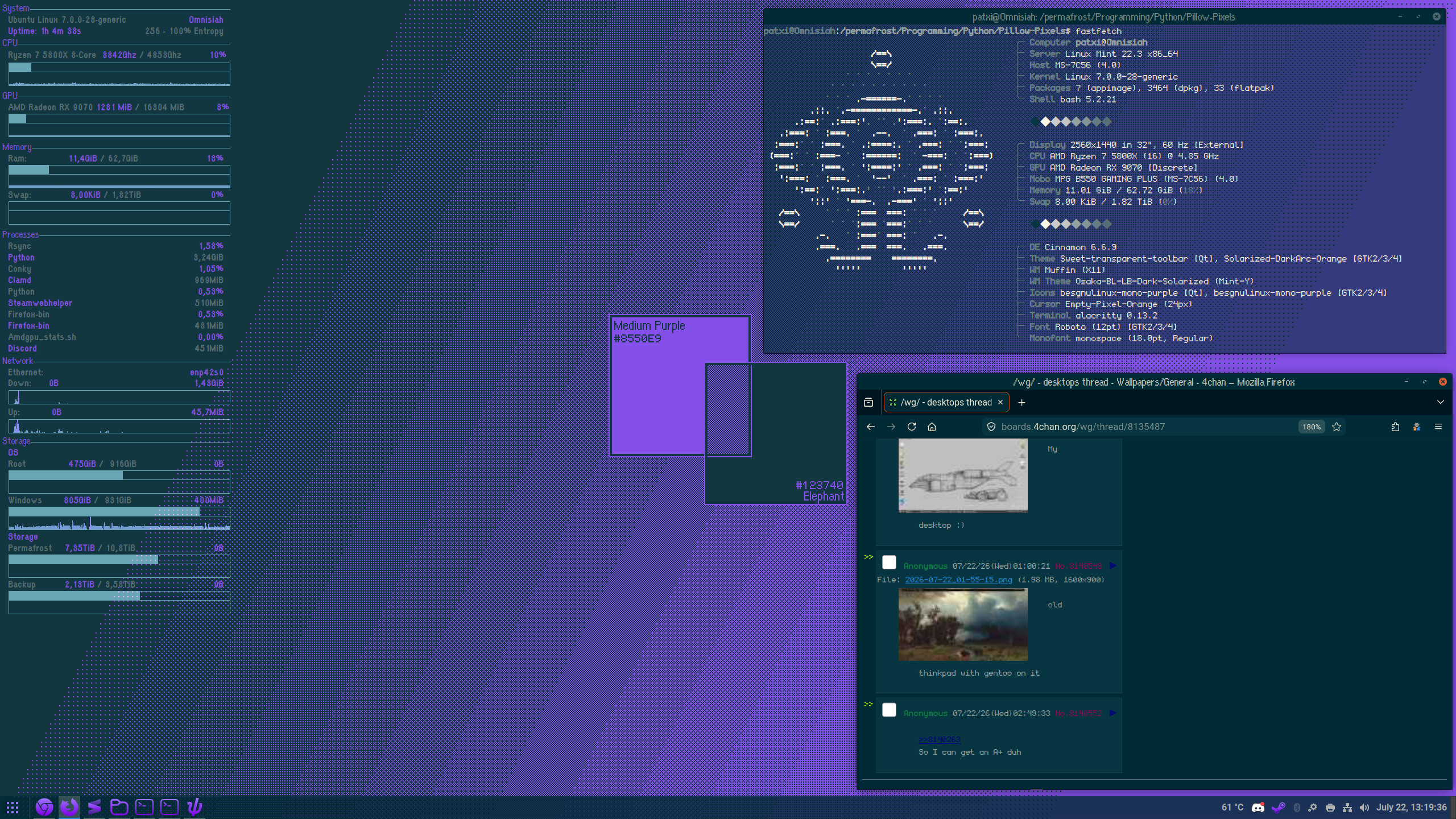Open the Firefox tab overview icon left of the tab

pos(868,403)
